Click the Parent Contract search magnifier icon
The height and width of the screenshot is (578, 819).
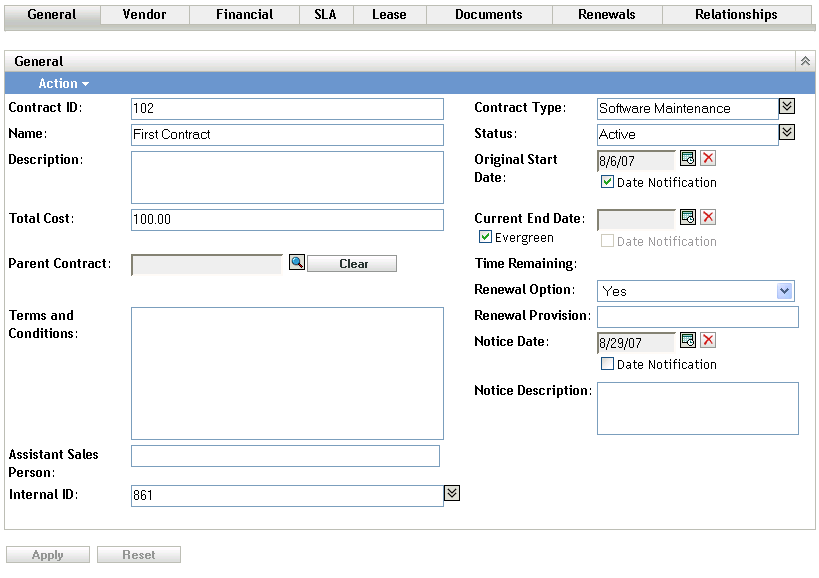pos(296,263)
